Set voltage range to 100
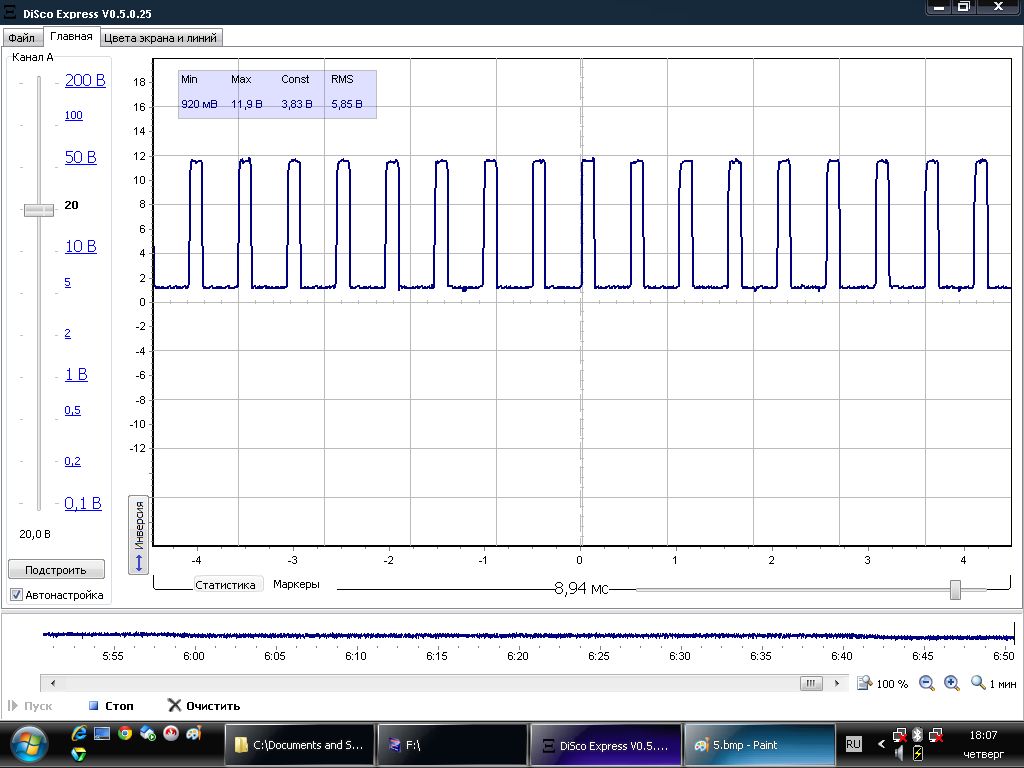 [x=73, y=116]
